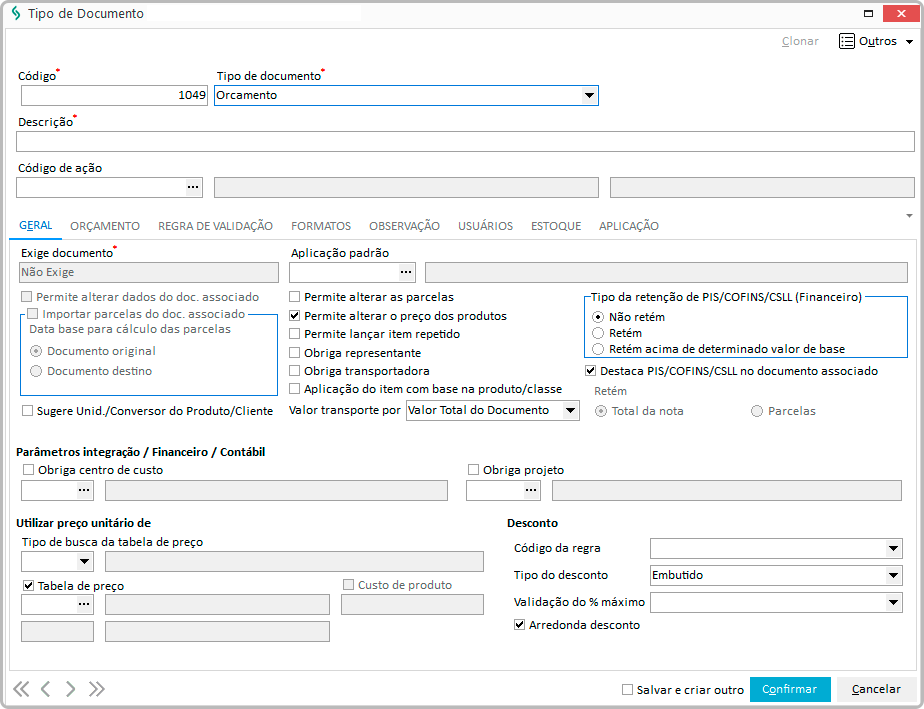Screen dimensions: 924x709
Task: Close the Tipo de Documento window
Action: 901,14
